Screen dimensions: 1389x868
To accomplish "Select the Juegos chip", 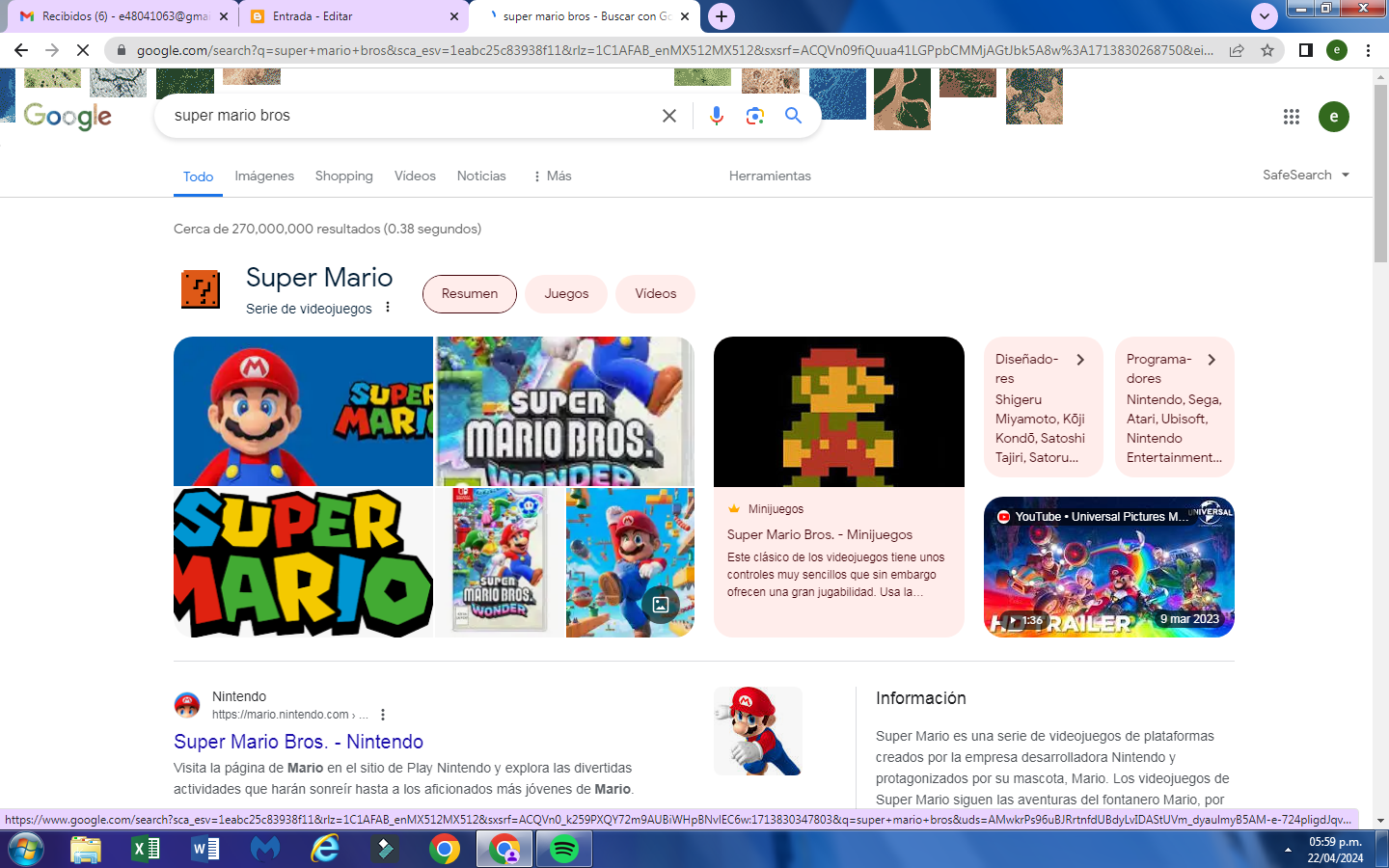I will tap(566, 294).
